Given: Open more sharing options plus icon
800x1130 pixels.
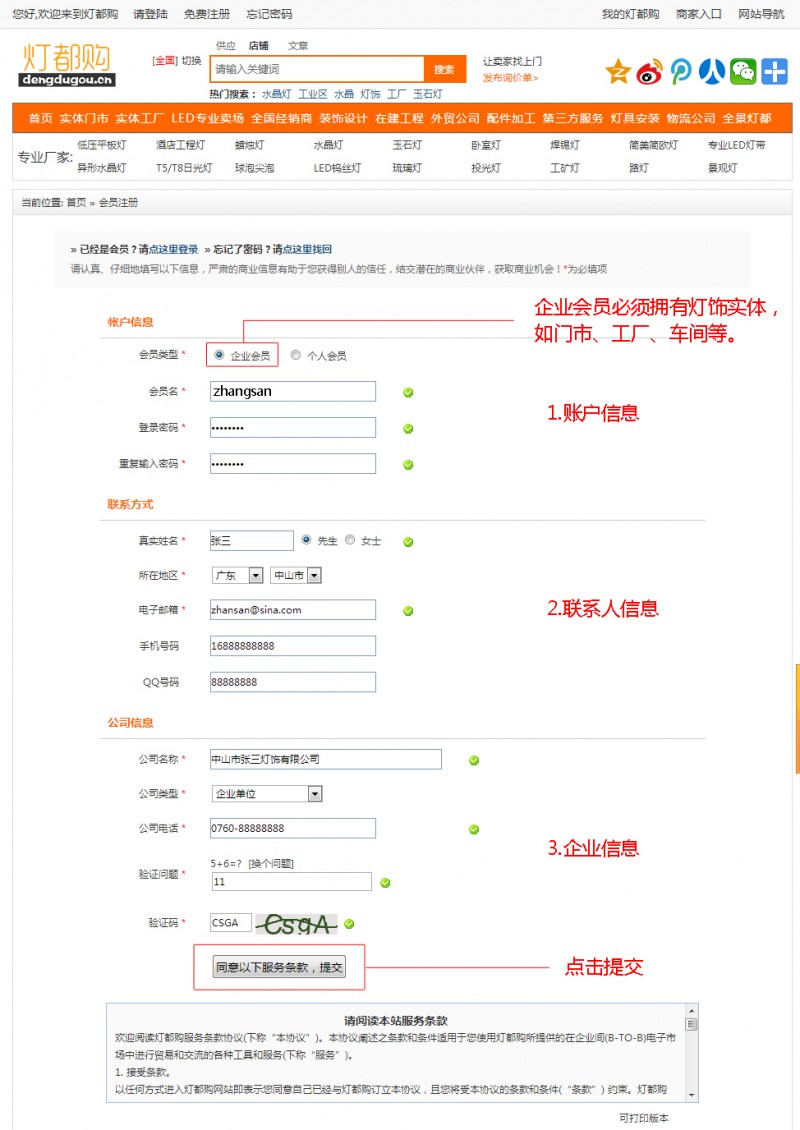Looking at the screenshot, I should coord(775,72).
